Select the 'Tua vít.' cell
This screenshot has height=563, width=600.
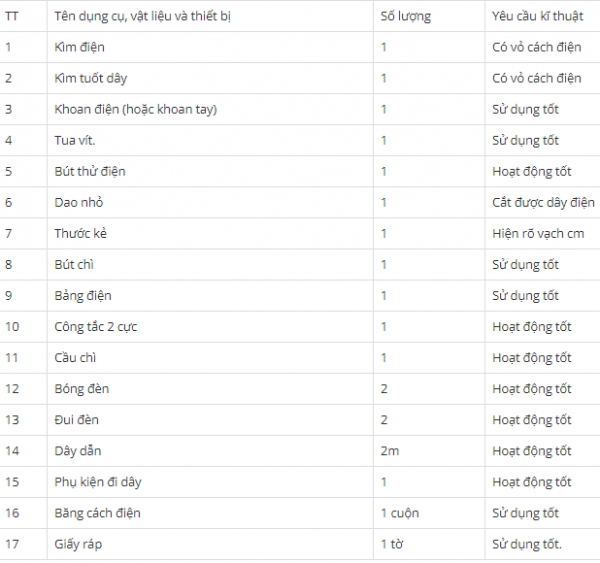point(76,140)
